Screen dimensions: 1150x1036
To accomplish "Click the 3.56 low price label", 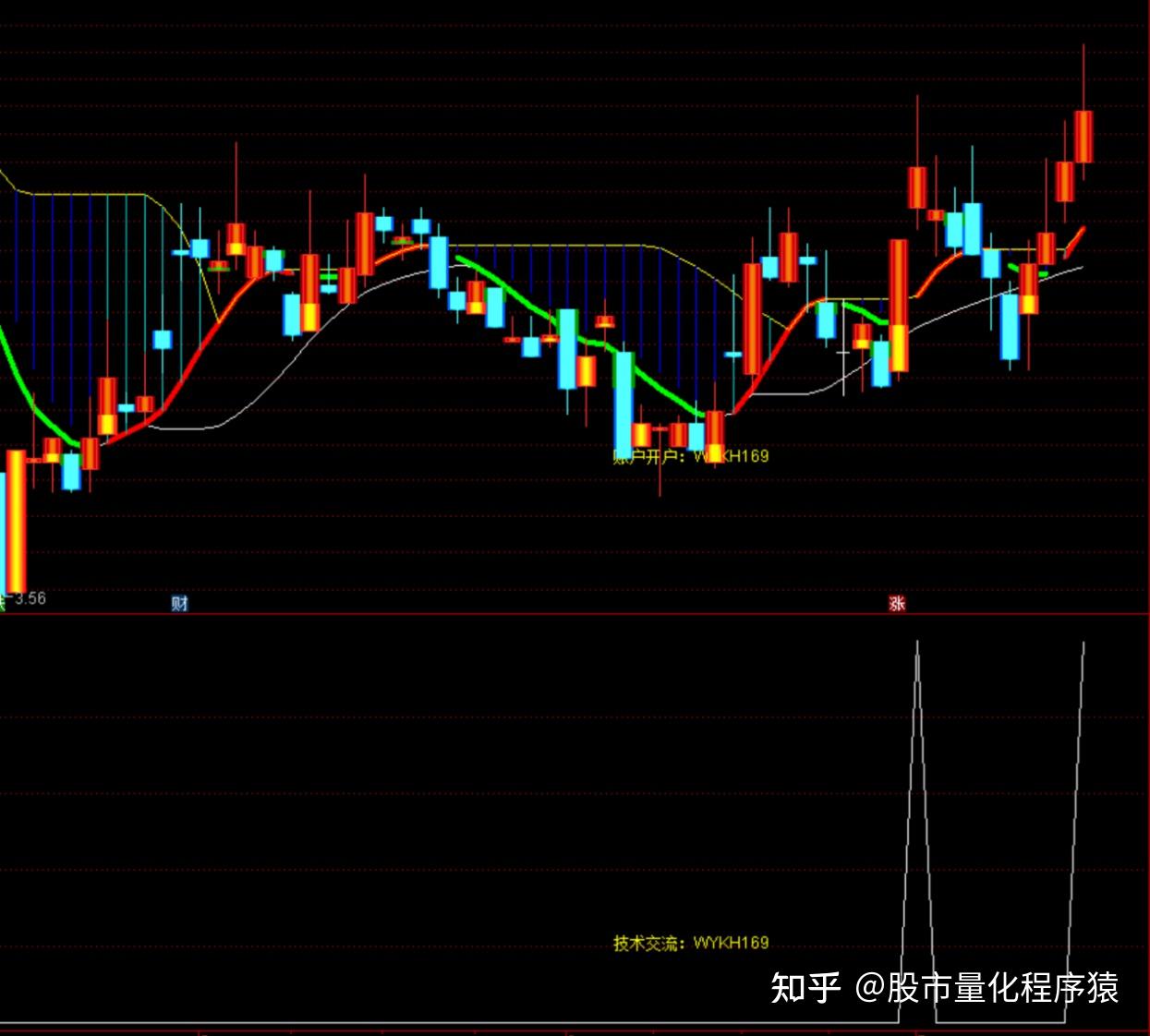I will point(30,598).
